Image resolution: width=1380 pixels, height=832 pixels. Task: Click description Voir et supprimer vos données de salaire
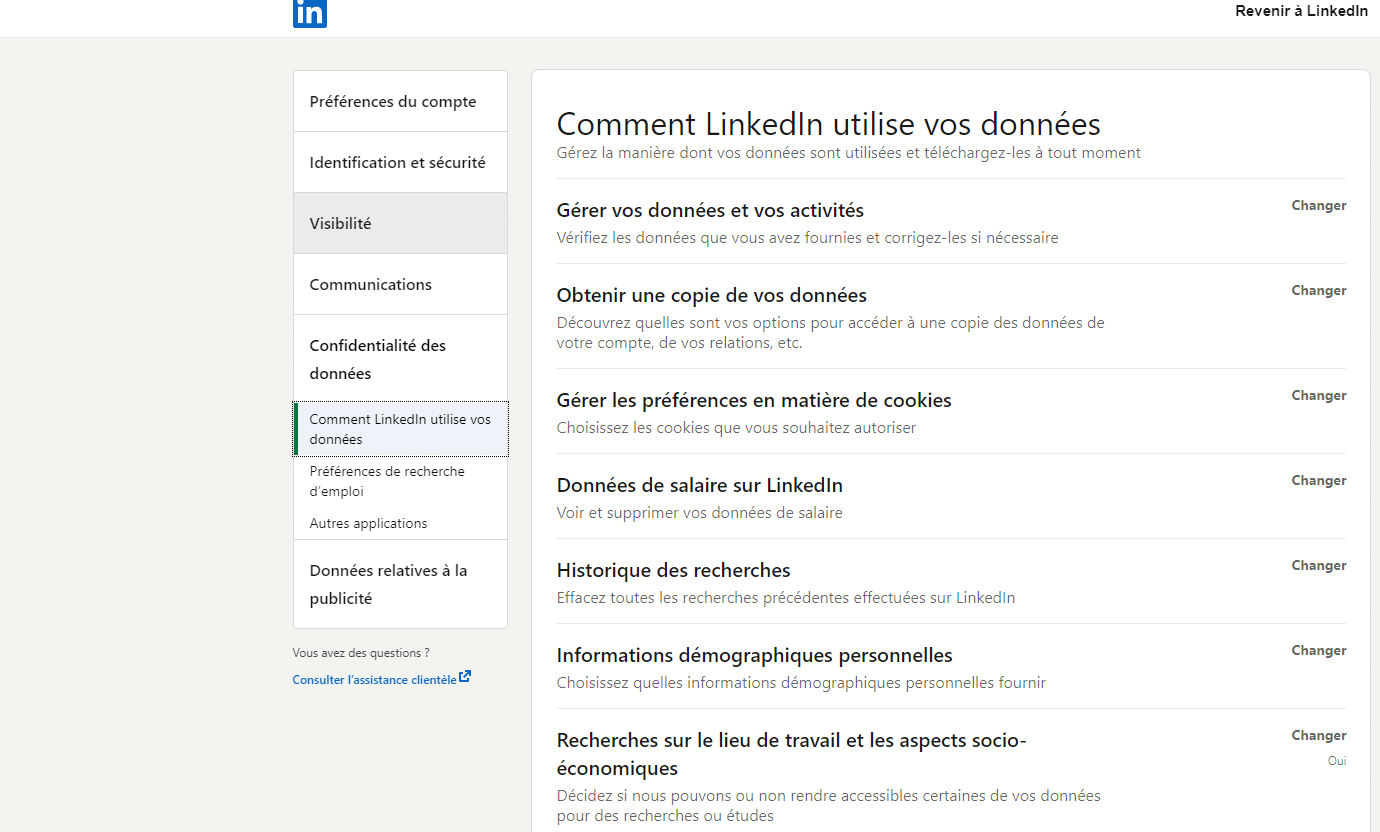[x=700, y=513]
